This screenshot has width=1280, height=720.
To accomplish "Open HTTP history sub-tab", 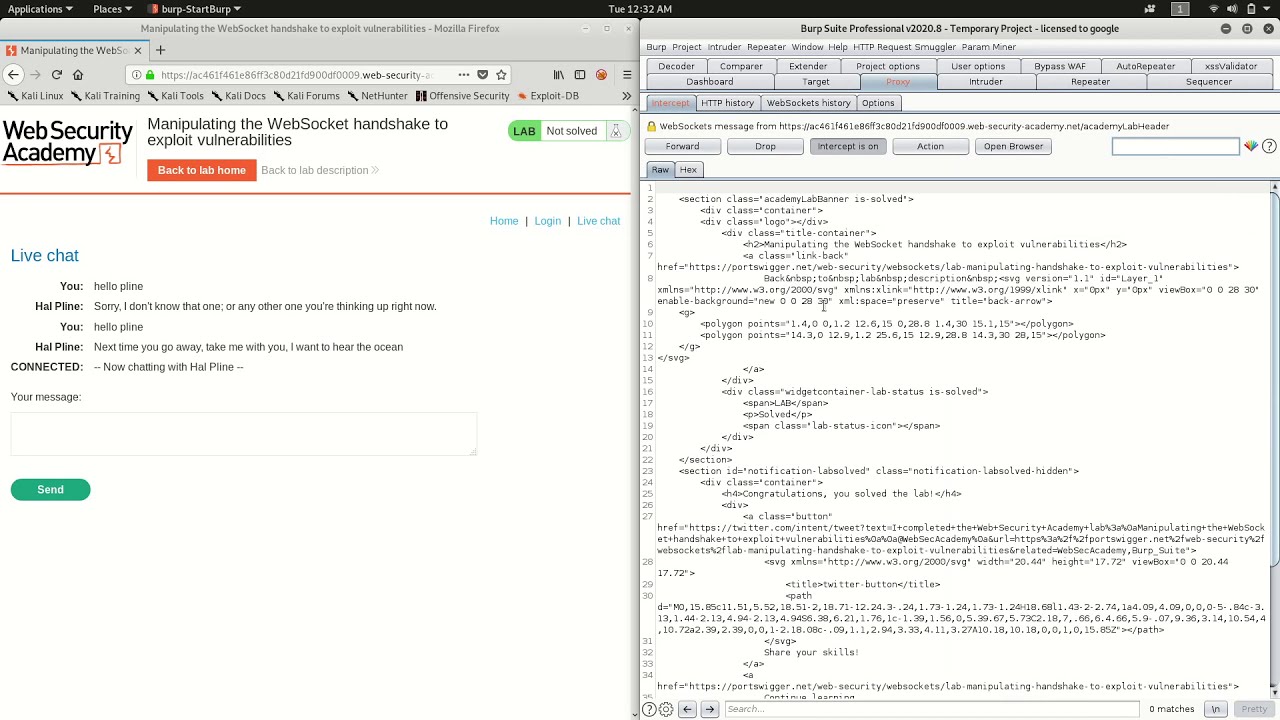I will click(727, 103).
